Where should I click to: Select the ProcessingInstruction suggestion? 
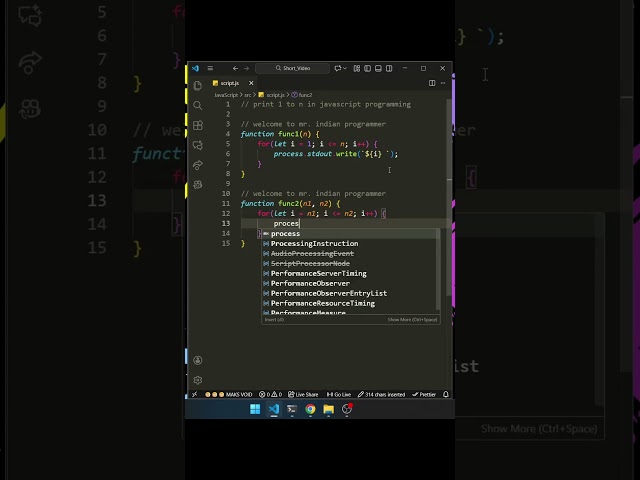(349, 244)
